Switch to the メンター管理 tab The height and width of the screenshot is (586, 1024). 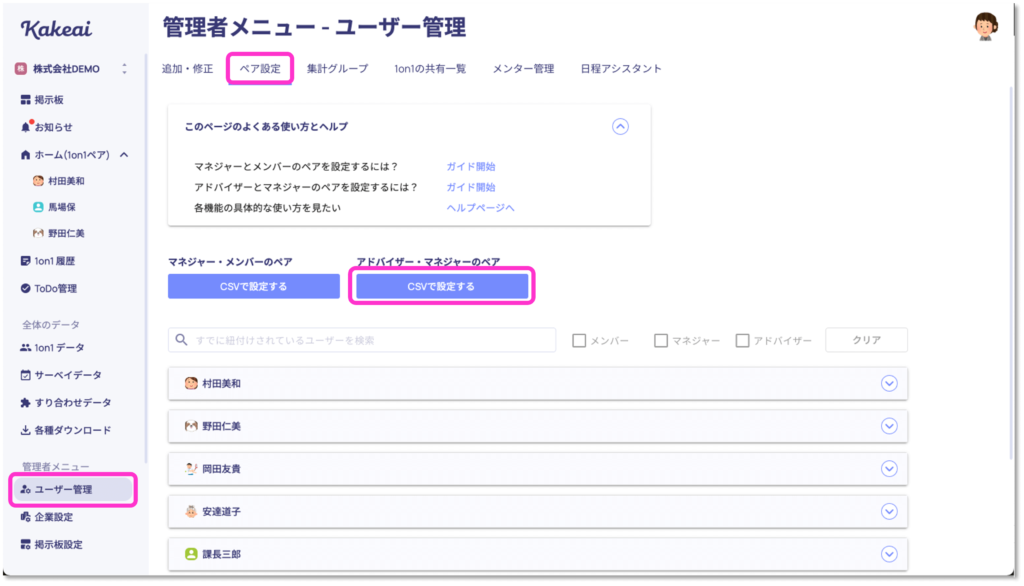pyautogui.click(x=523, y=69)
